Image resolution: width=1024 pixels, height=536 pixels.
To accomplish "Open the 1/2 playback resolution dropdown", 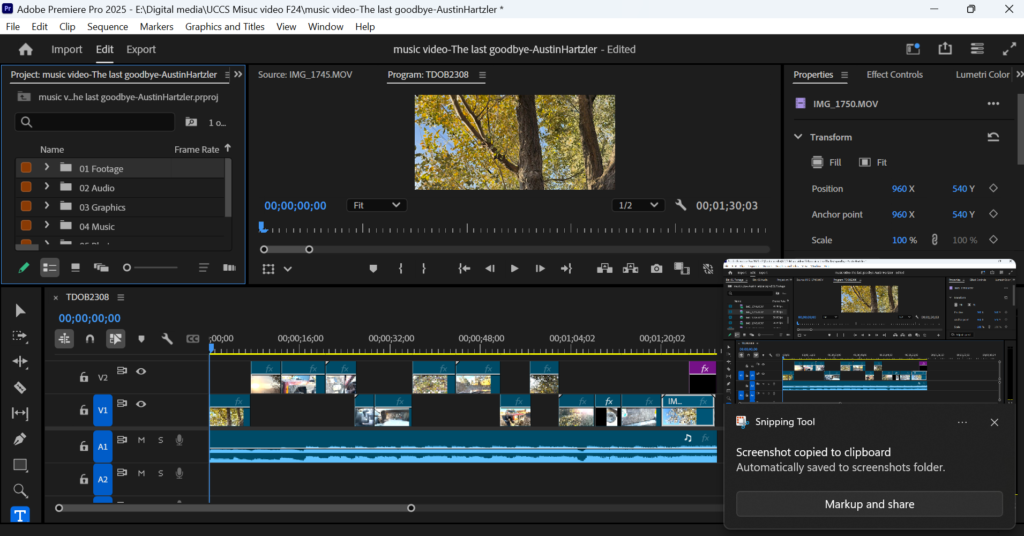I will [x=638, y=205].
